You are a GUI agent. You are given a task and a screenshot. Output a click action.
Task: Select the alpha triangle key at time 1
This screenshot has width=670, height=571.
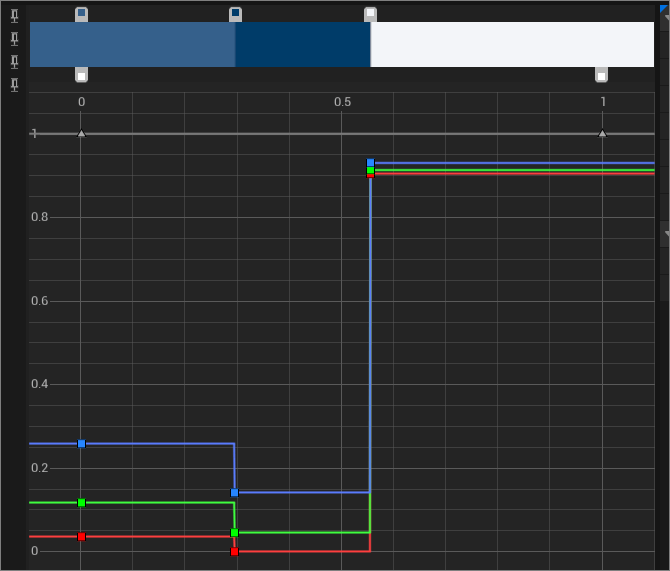coord(602,133)
